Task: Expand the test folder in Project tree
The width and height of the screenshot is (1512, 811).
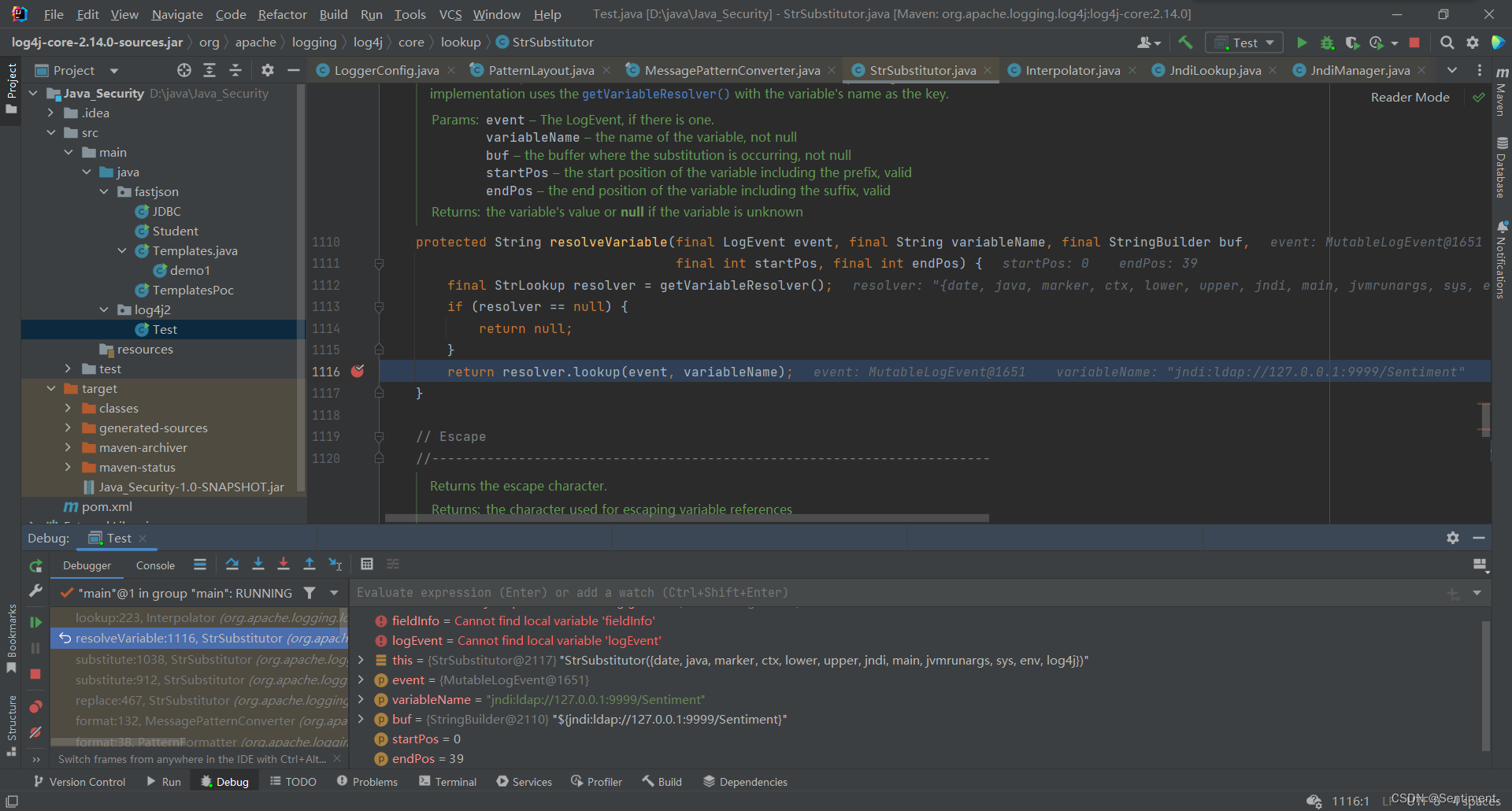Action: 68,368
